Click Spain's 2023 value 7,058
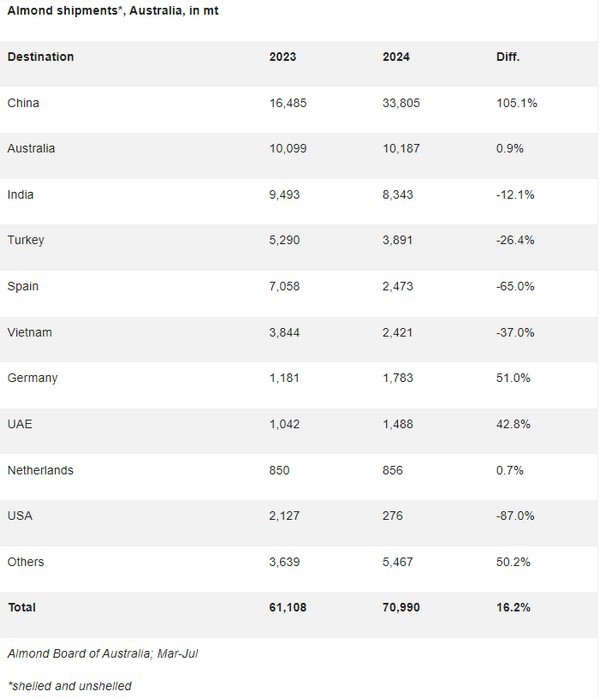The height and width of the screenshot is (698, 600). [x=286, y=286]
